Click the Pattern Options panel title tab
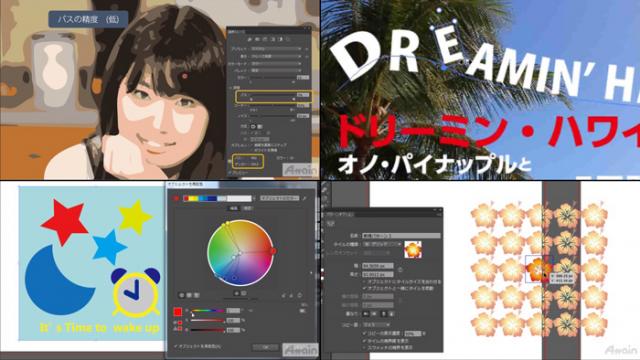This screenshot has height=360, width=640. click(x=340, y=215)
